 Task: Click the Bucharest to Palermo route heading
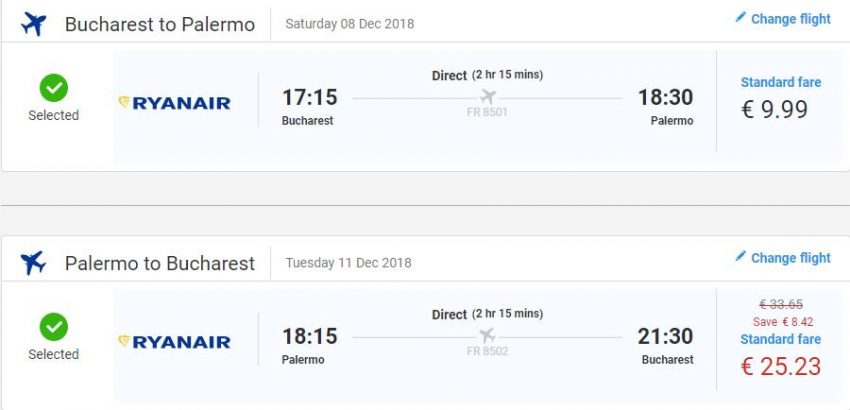(x=160, y=24)
